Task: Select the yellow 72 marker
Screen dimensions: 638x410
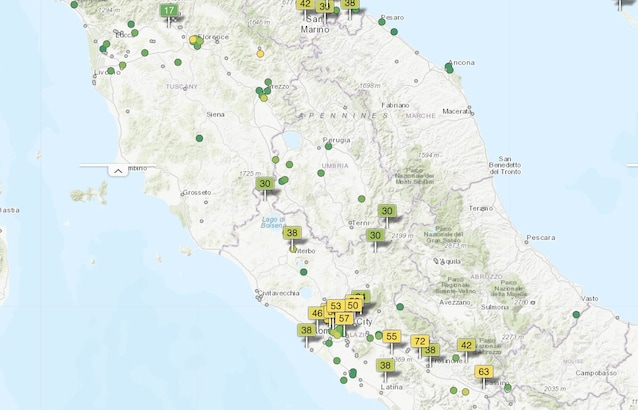Action: 420,341
